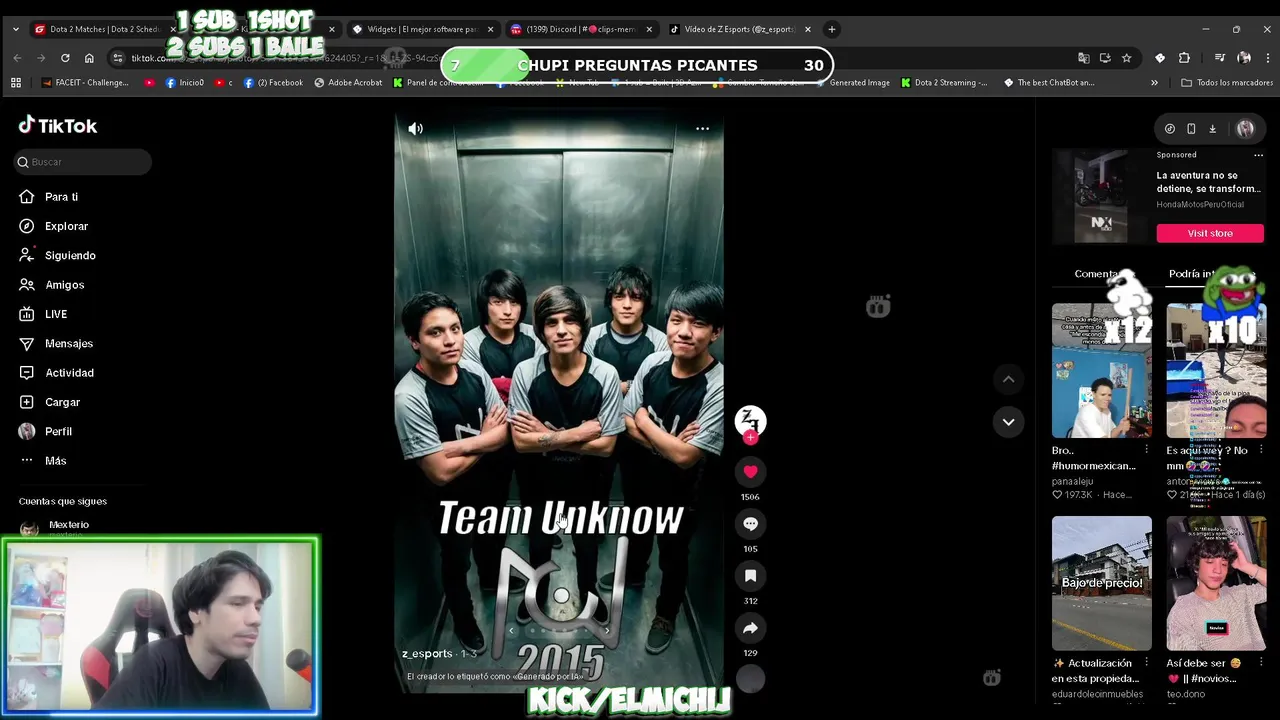This screenshot has width=1280, height=720.
Task: Open the teo.dono video thumbnail
Action: point(1216,583)
